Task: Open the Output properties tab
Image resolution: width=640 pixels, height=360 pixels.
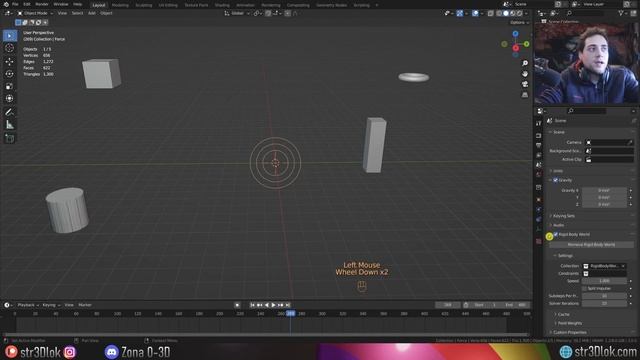Action: click(x=539, y=145)
